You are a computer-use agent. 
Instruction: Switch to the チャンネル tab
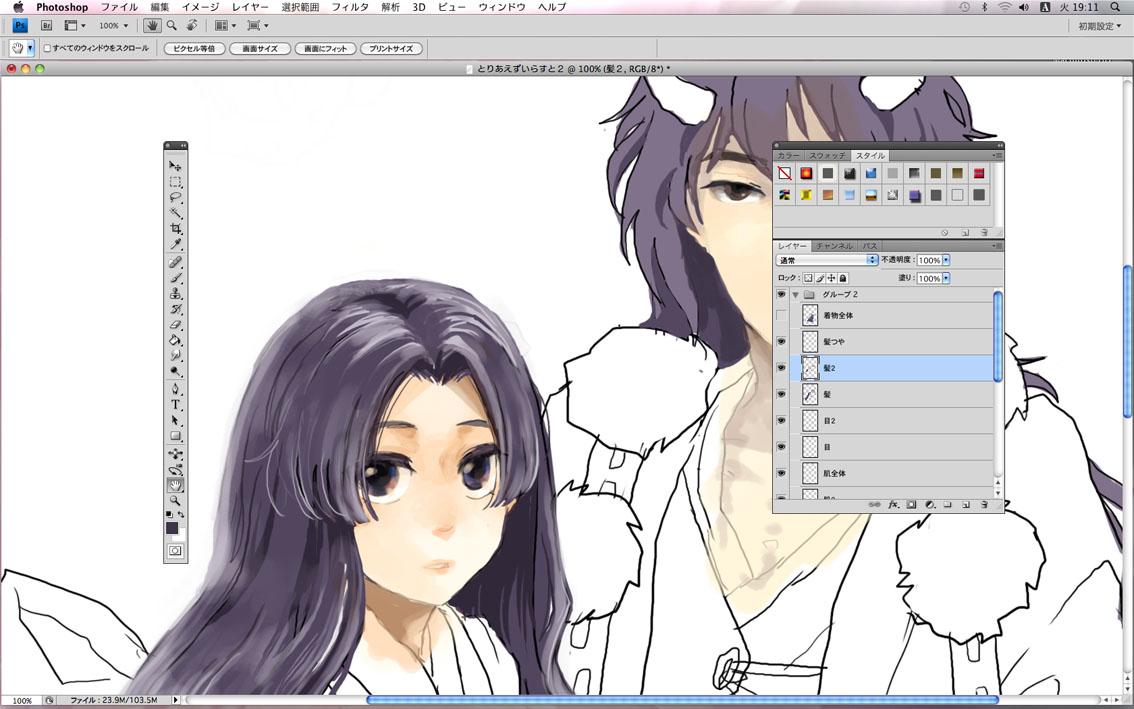tap(834, 246)
